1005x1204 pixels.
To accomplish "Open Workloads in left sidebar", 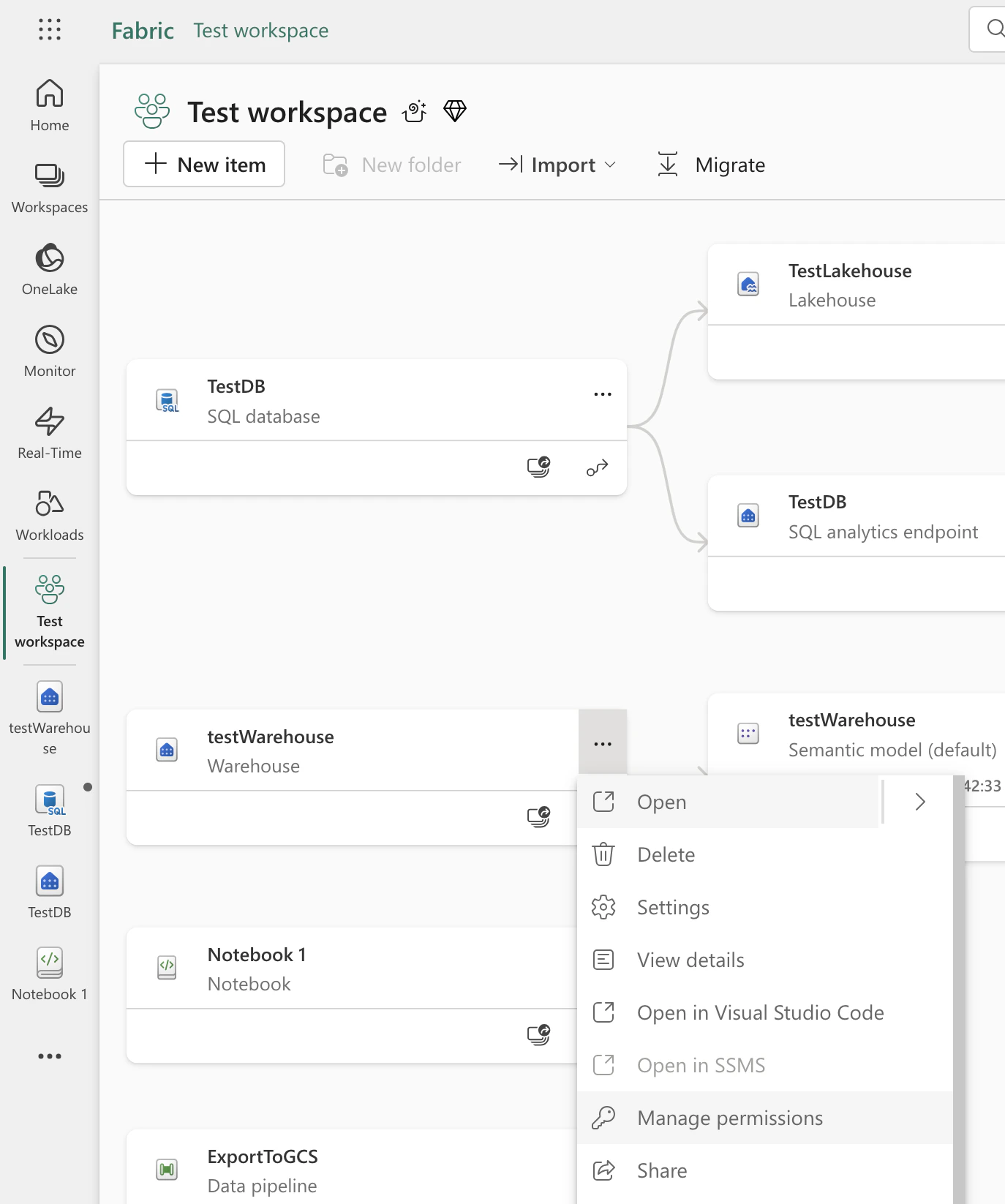I will (x=50, y=515).
